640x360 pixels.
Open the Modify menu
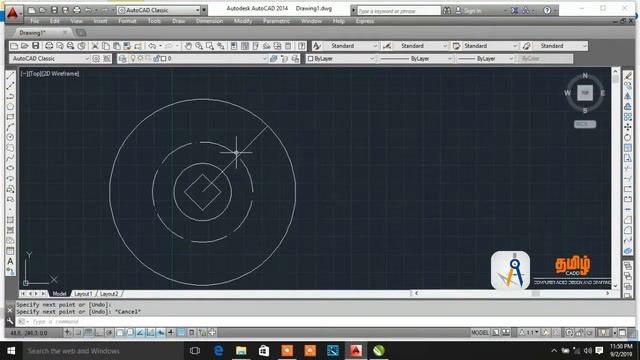tap(243, 21)
